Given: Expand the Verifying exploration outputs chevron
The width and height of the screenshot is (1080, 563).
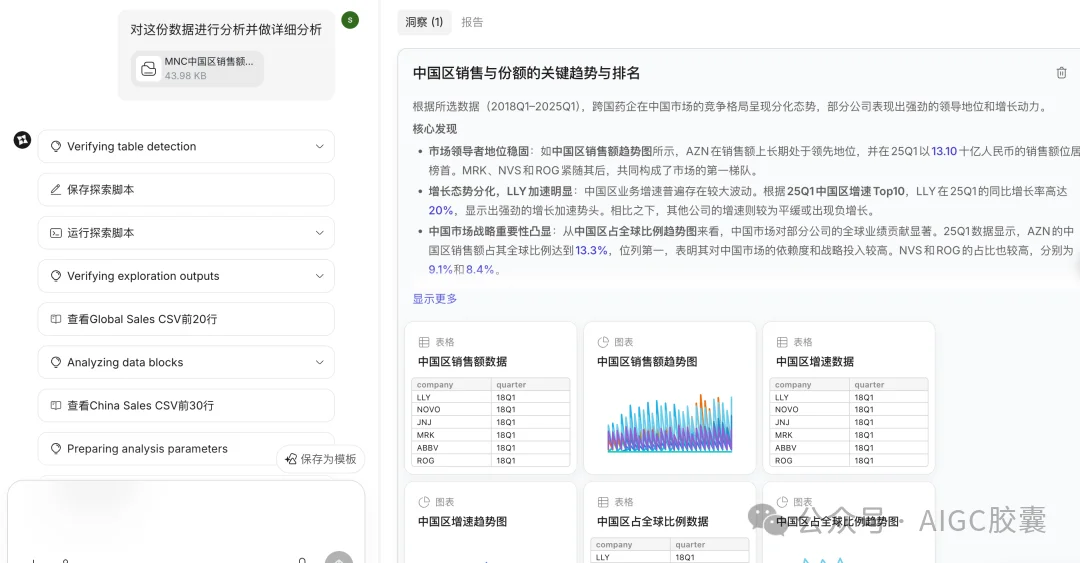Looking at the screenshot, I should point(320,276).
